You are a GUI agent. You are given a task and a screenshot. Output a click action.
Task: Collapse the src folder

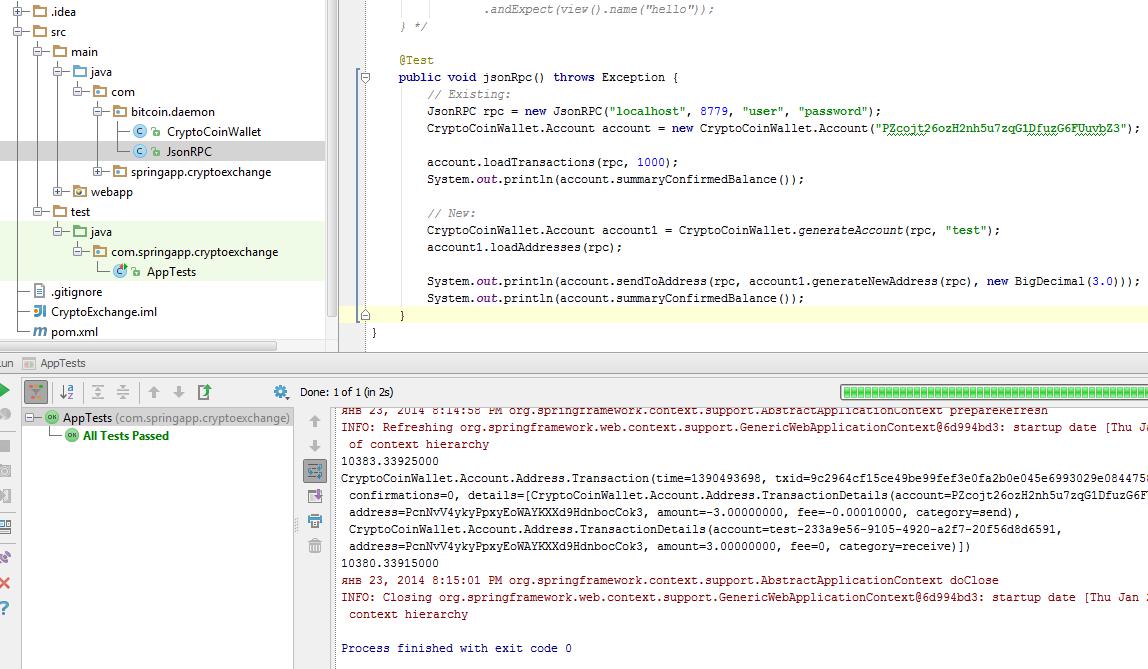[x=18, y=31]
